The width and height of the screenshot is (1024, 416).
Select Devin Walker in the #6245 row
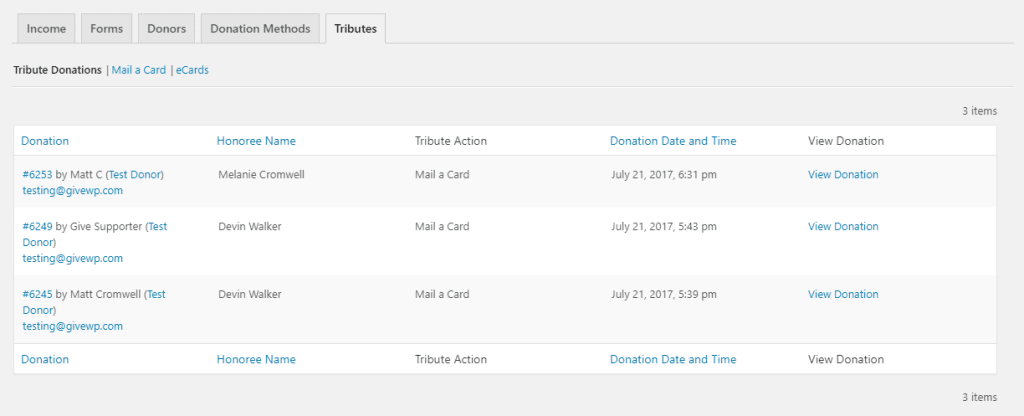click(x=250, y=294)
